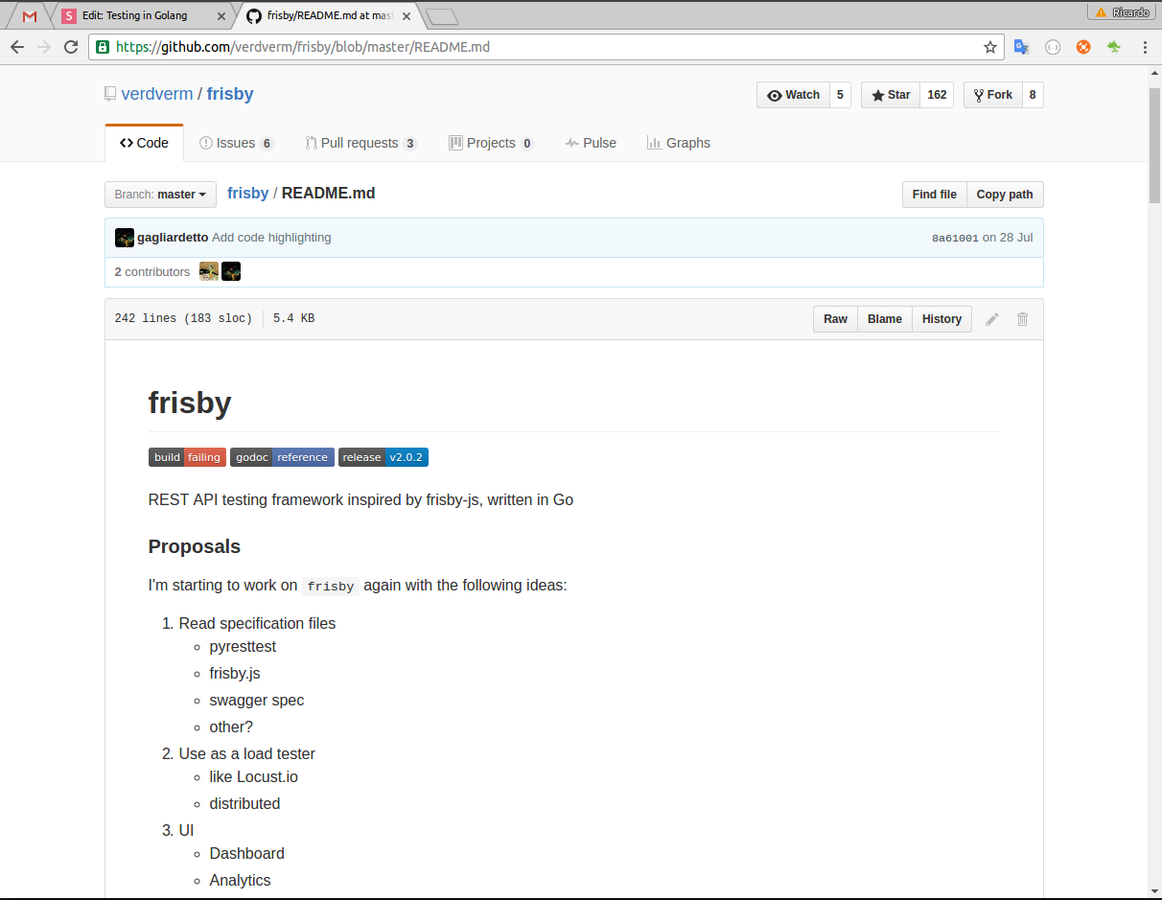The height and width of the screenshot is (900, 1162).
Task: Click the "swagger spec" list item
Action: (256, 700)
